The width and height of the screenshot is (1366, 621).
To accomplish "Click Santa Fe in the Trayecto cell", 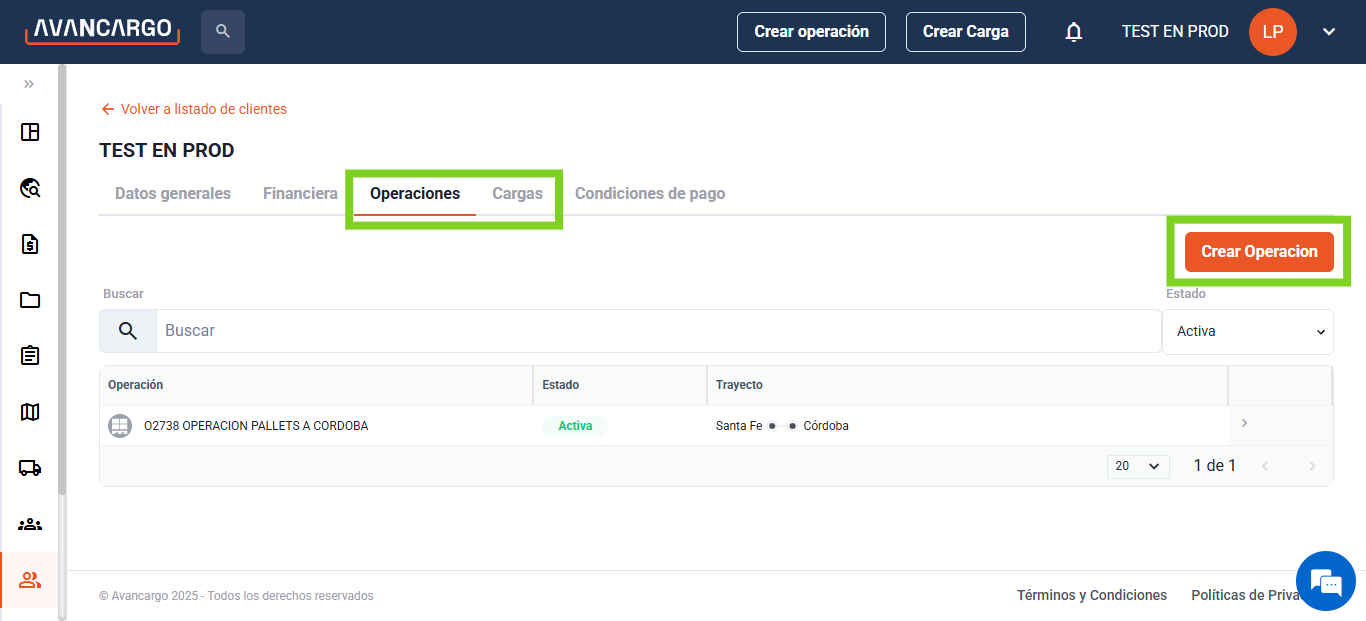I will pos(739,426).
